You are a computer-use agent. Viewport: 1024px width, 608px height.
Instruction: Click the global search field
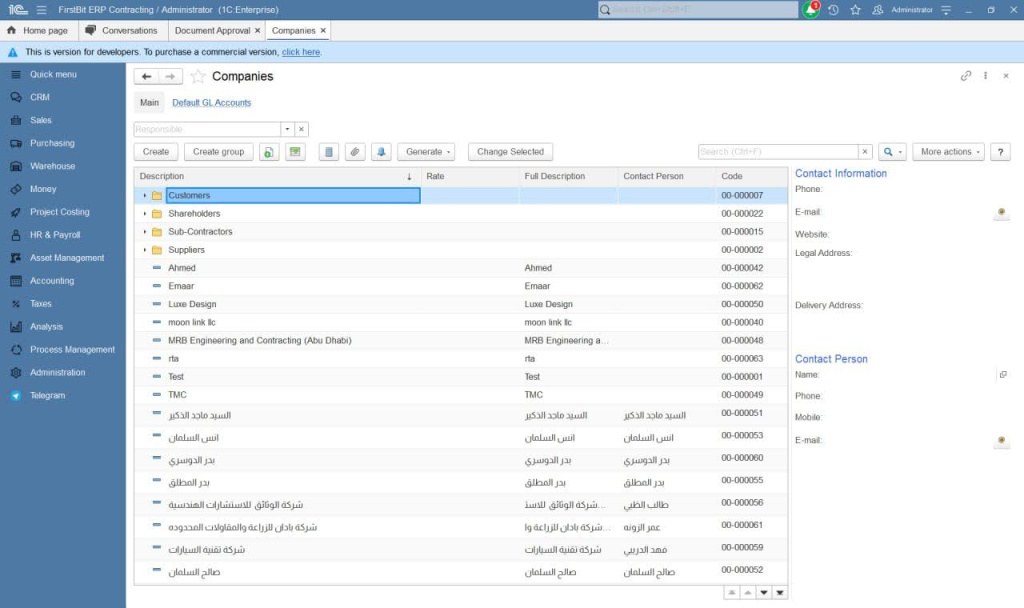coord(698,10)
